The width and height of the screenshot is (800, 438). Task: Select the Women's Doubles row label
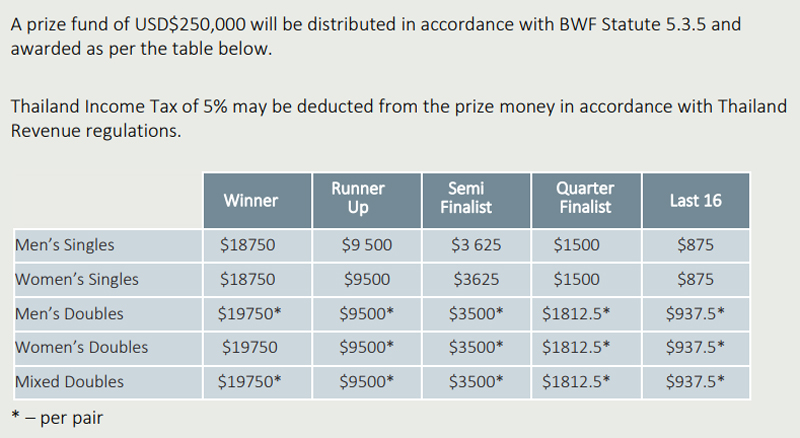click(82, 347)
